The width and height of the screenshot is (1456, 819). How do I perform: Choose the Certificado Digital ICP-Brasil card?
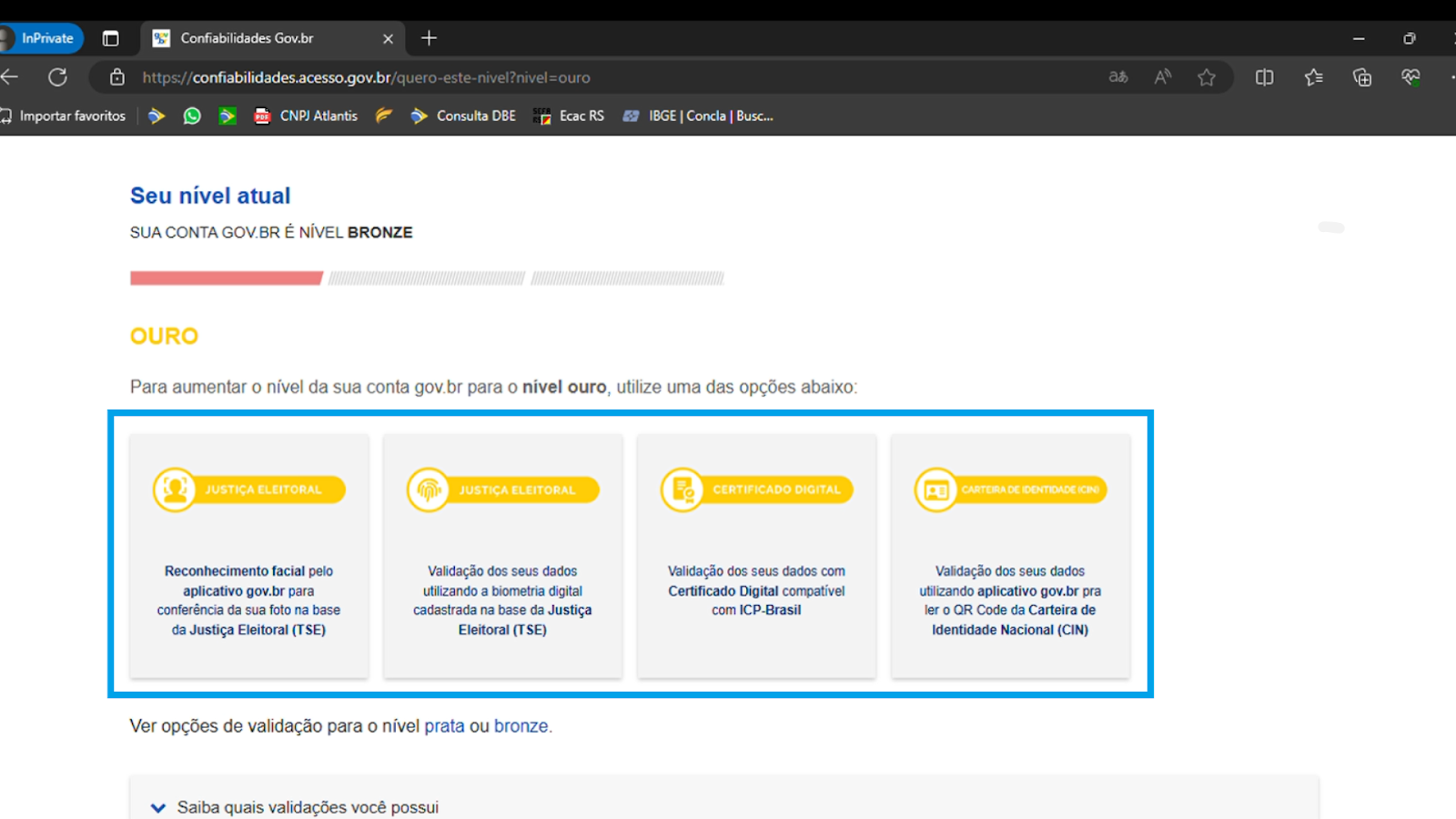(x=756, y=556)
